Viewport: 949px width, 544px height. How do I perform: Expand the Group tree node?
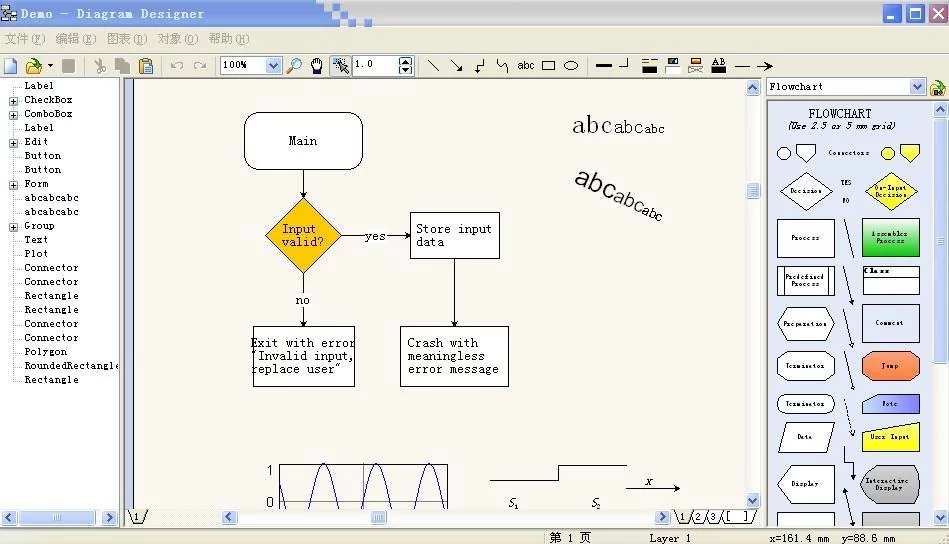tap(14, 226)
